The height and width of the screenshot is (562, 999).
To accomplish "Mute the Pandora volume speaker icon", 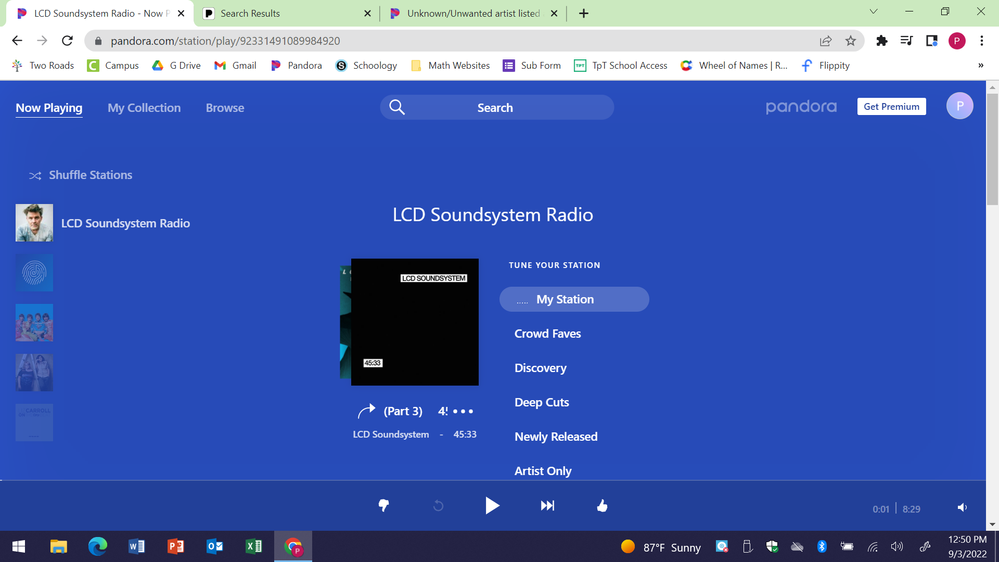I will coord(962,508).
